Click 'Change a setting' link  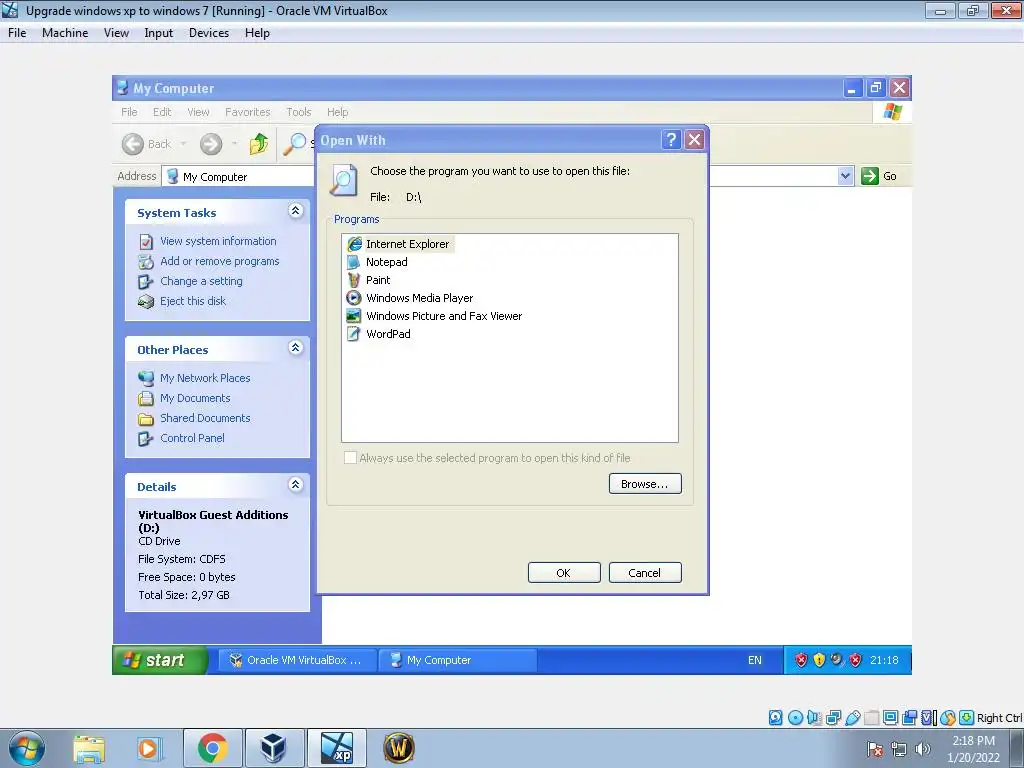click(x=201, y=281)
